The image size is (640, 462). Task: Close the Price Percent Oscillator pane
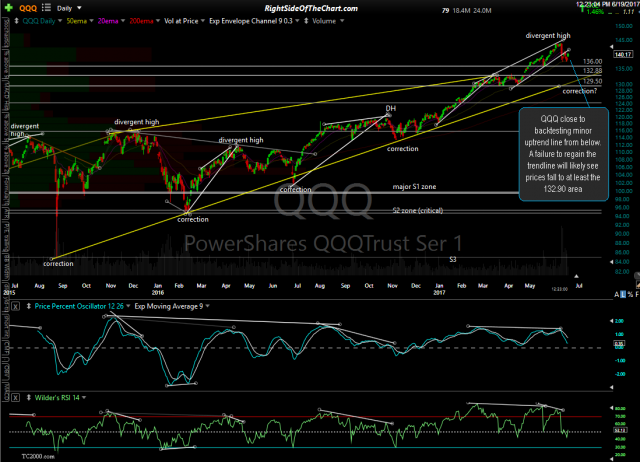point(15,306)
